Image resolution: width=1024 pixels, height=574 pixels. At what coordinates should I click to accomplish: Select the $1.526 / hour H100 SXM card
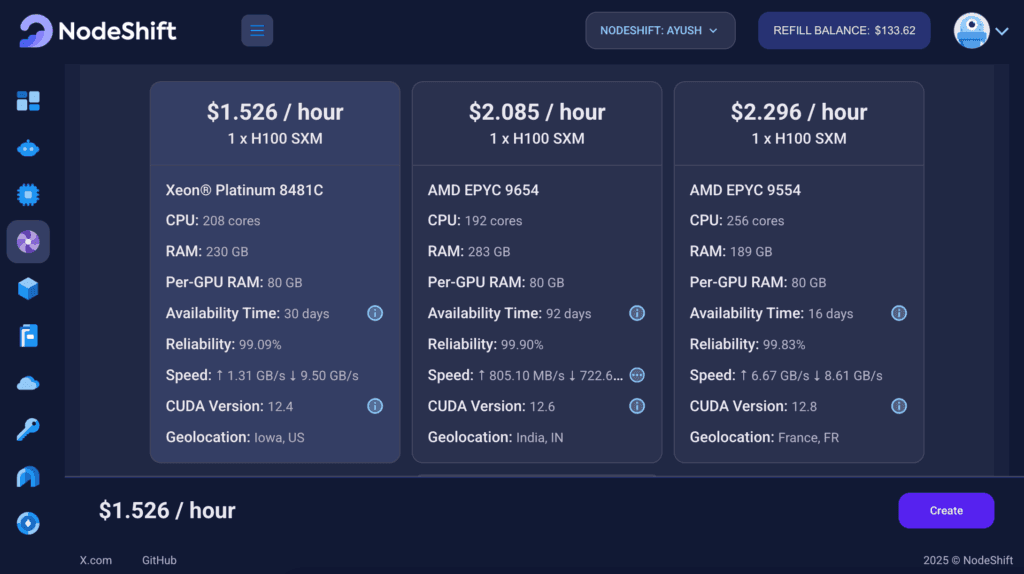tap(275, 272)
